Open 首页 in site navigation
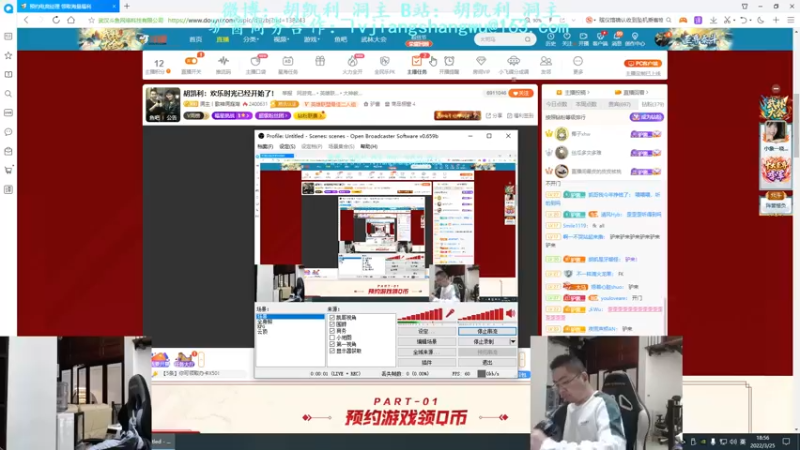Screen dimensions: 800x450 (195, 39)
